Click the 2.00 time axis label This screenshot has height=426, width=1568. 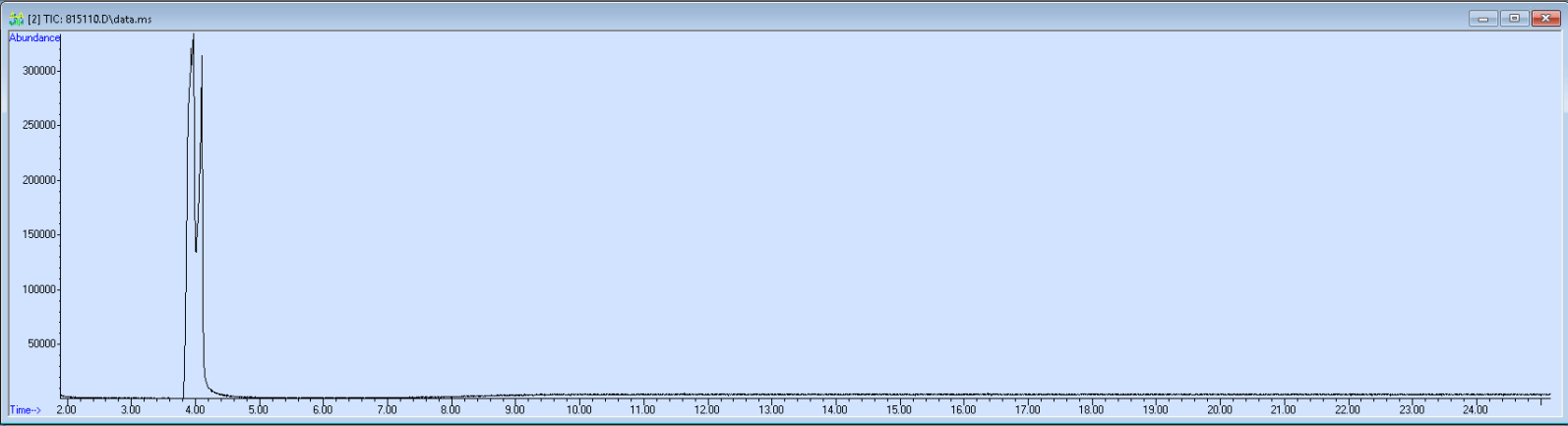coord(66,410)
